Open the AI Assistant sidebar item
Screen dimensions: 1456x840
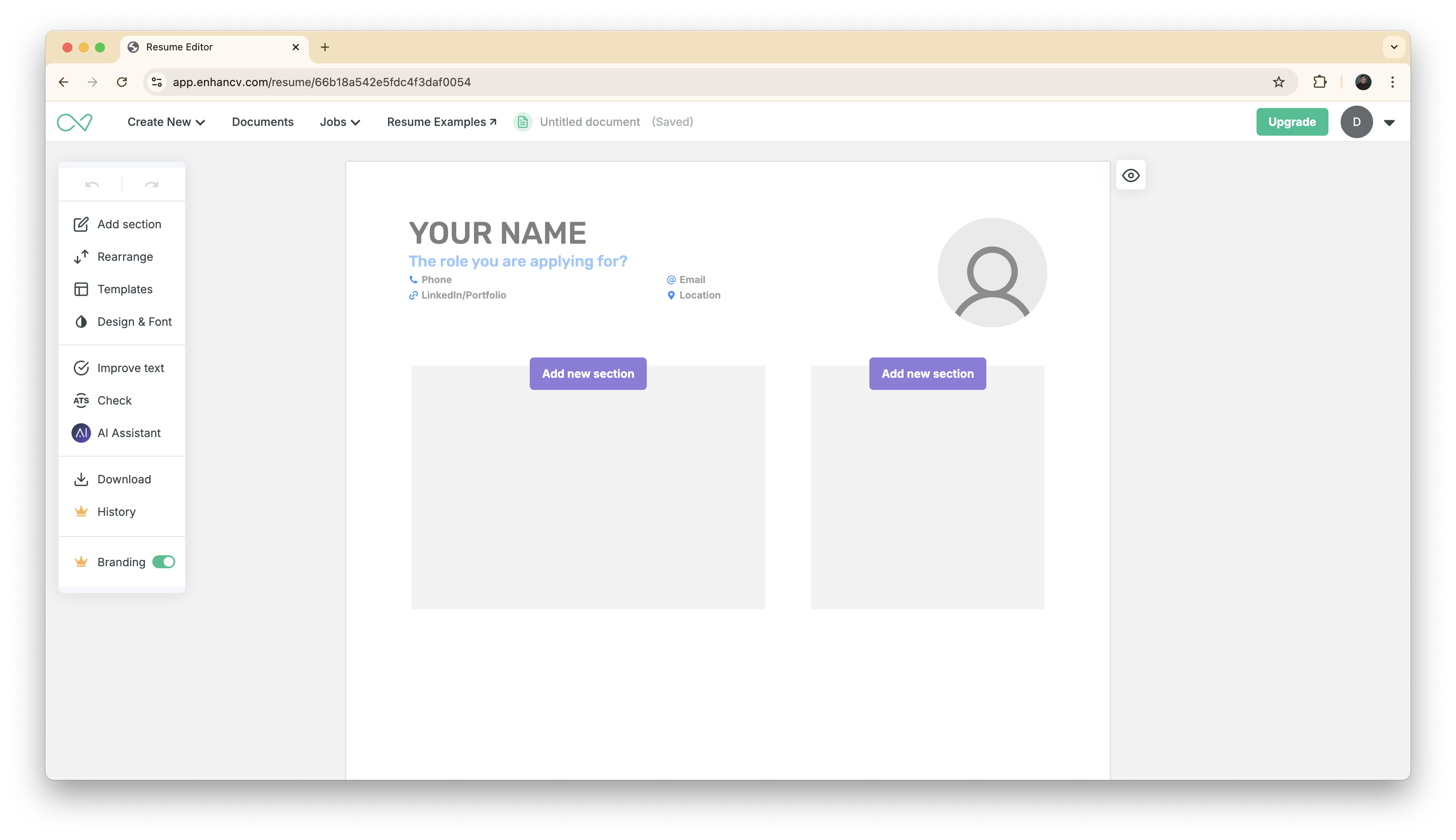[122, 433]
